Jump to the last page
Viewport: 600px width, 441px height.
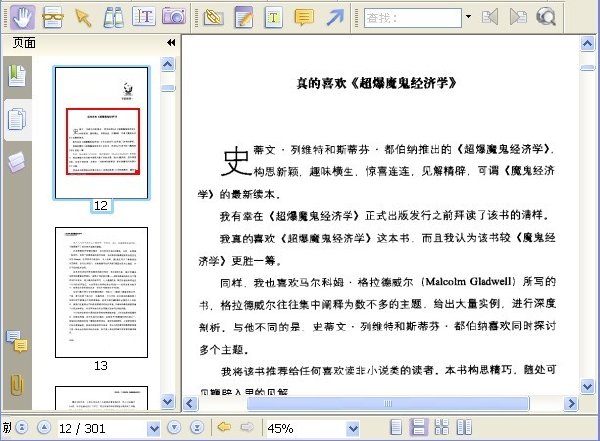pos(197,427)
